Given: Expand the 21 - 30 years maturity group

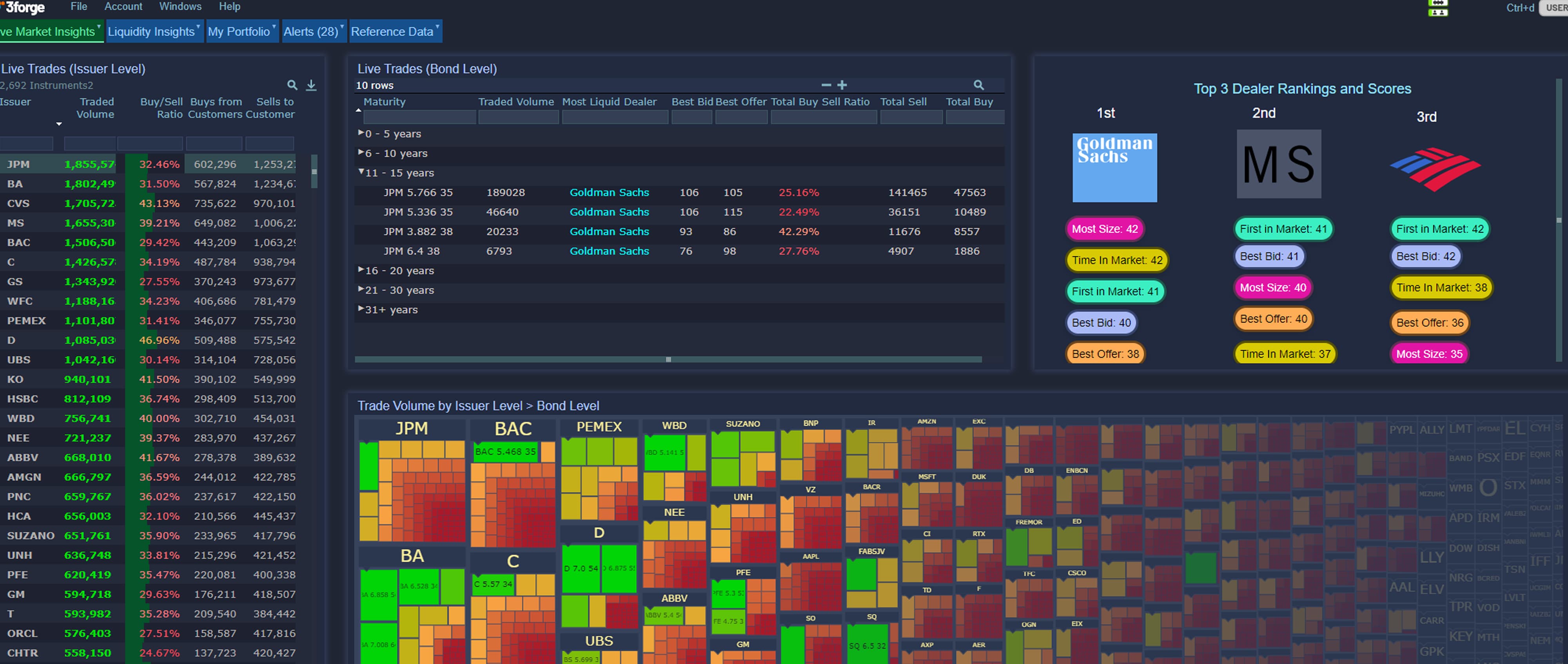Looking at the screenshot, I should coord(361,289).
